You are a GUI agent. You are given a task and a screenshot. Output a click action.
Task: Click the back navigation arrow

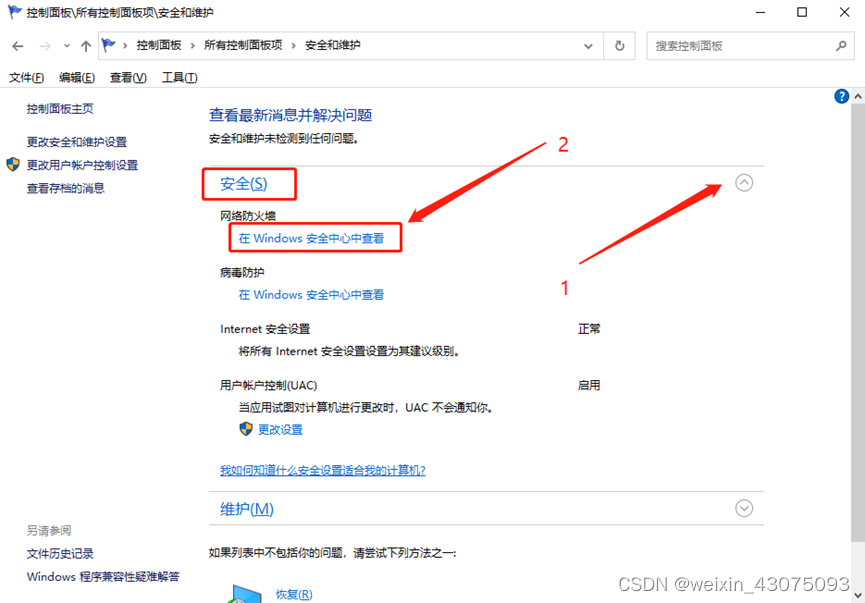coord(18,46)
